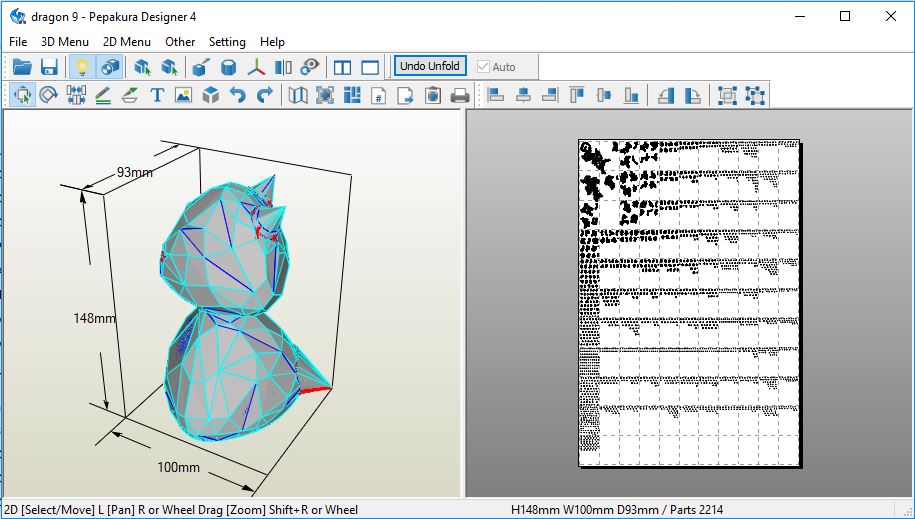Click the page export arrow icon
This screenshot has height=519, width=915.
tap(406, 95)
